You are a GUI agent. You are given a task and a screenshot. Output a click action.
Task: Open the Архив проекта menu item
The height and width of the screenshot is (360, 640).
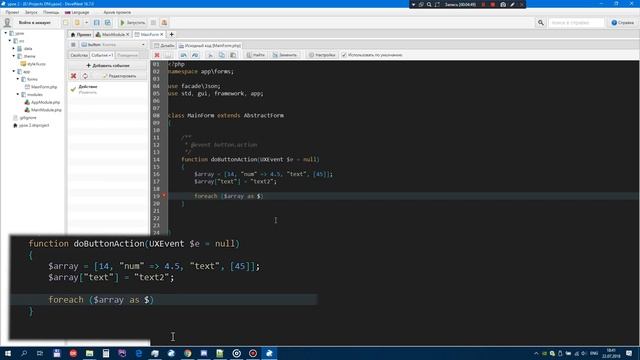117,12
